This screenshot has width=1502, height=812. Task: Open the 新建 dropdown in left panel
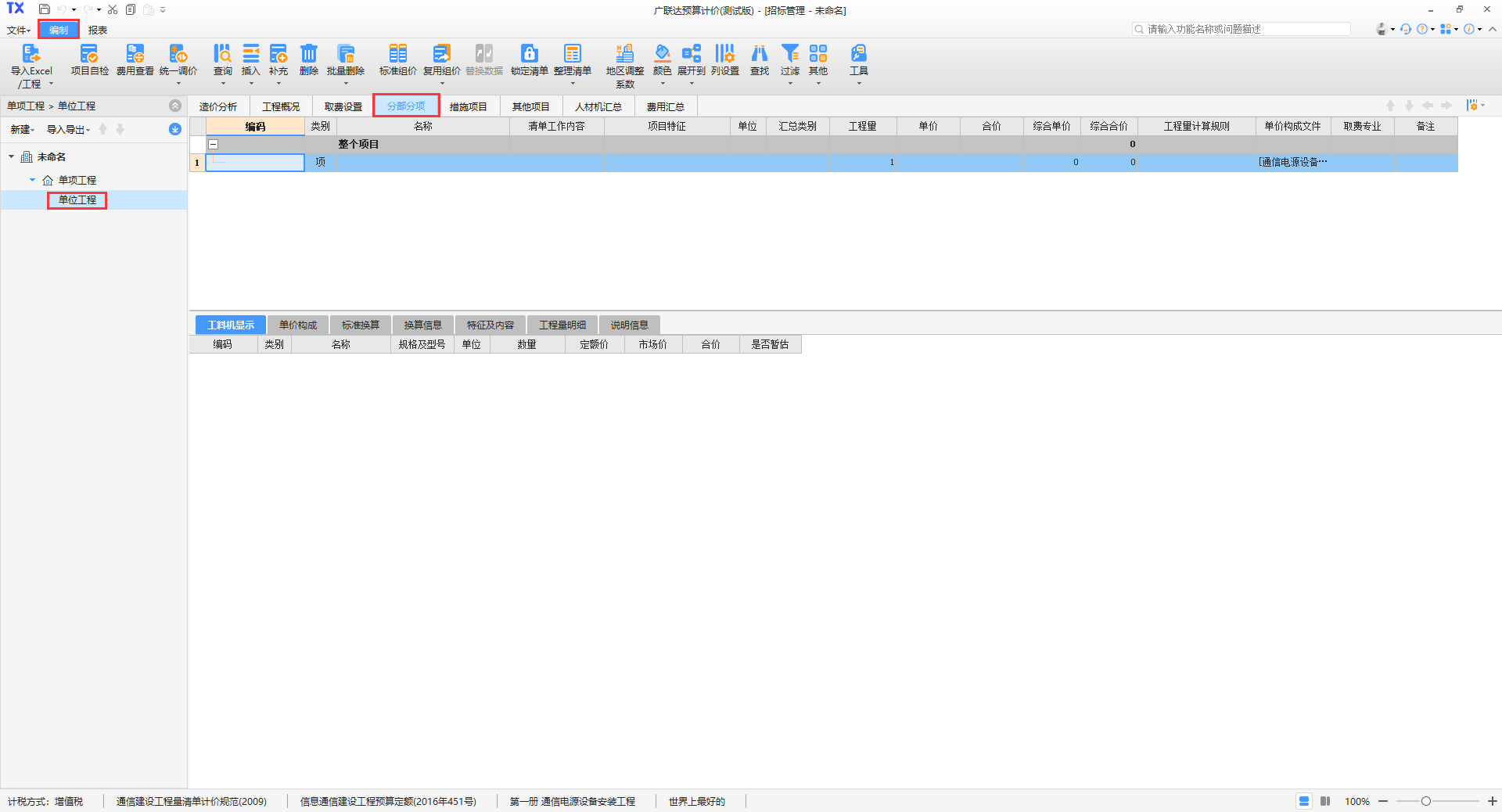(22, 130)
